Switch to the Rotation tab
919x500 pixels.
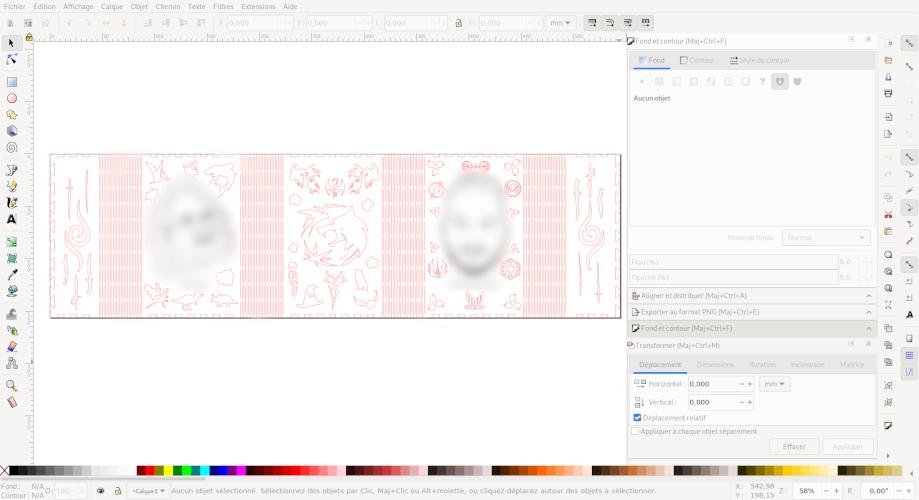point(762,365)
